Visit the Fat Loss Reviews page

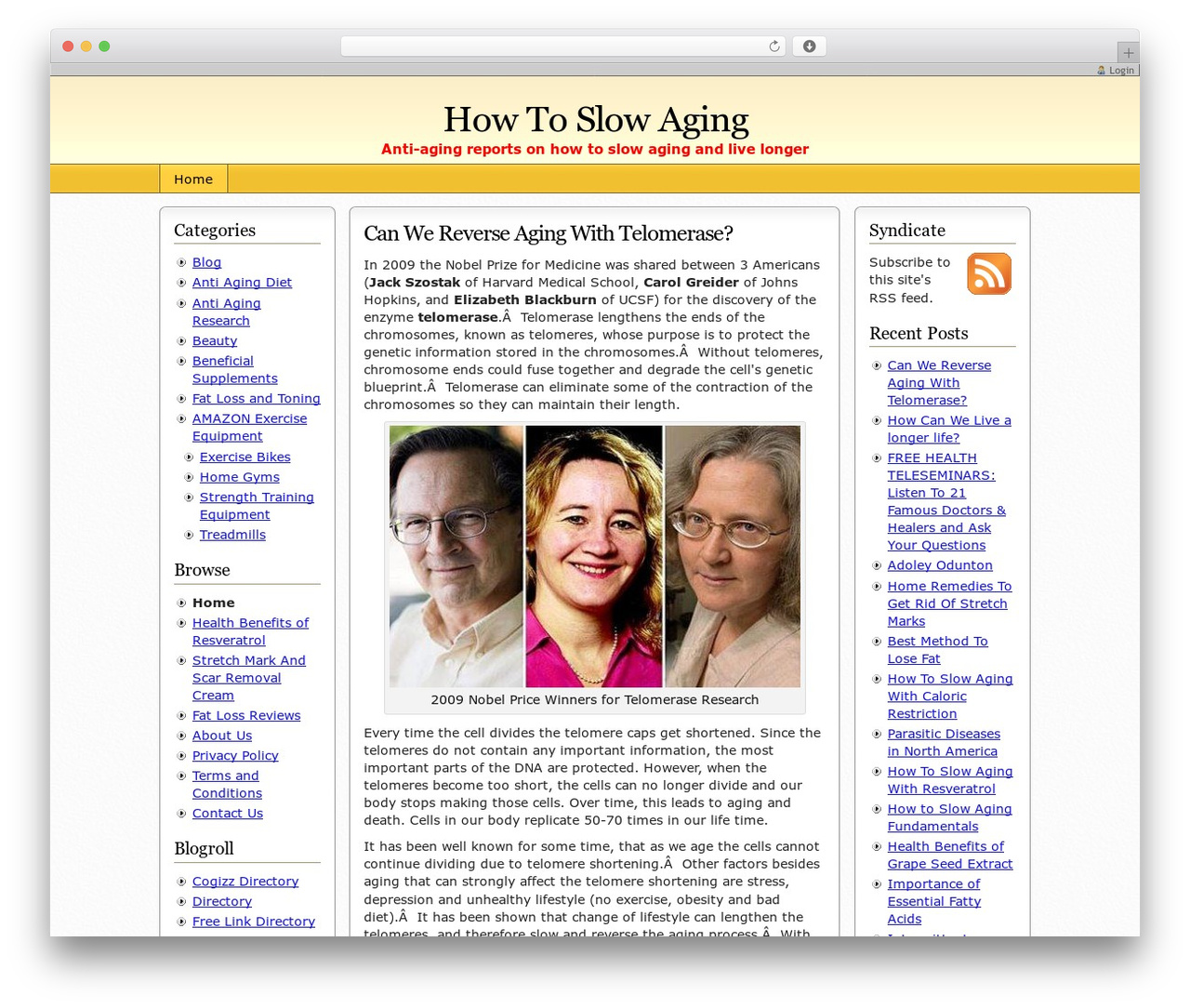[x=246, y=716]
